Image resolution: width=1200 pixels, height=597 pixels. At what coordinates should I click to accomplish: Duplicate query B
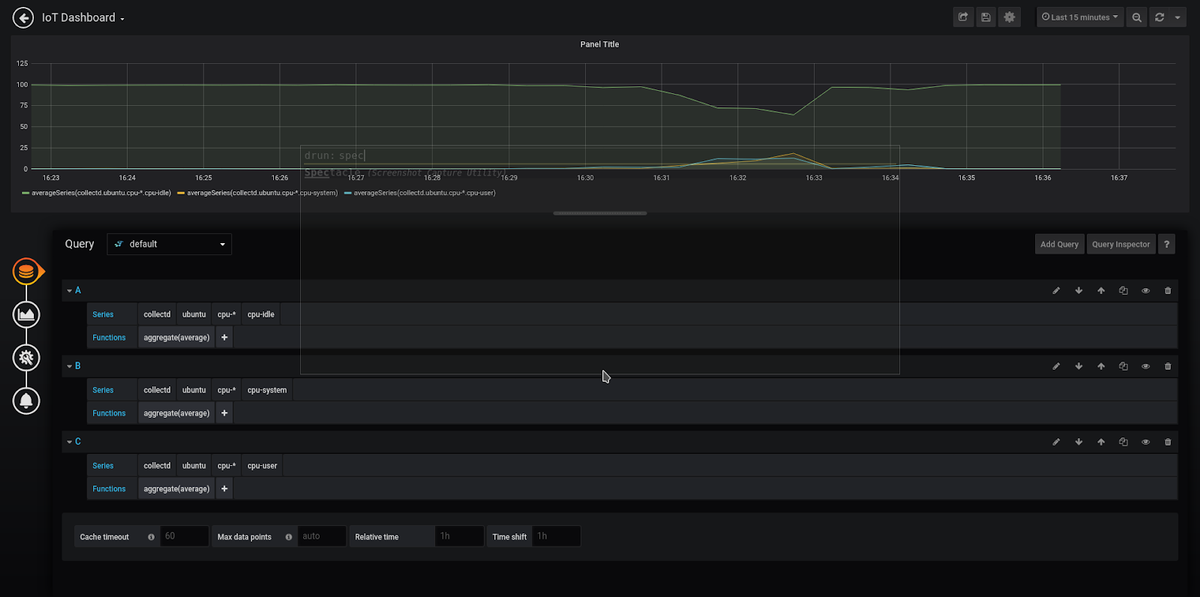tap(1123, 366)
